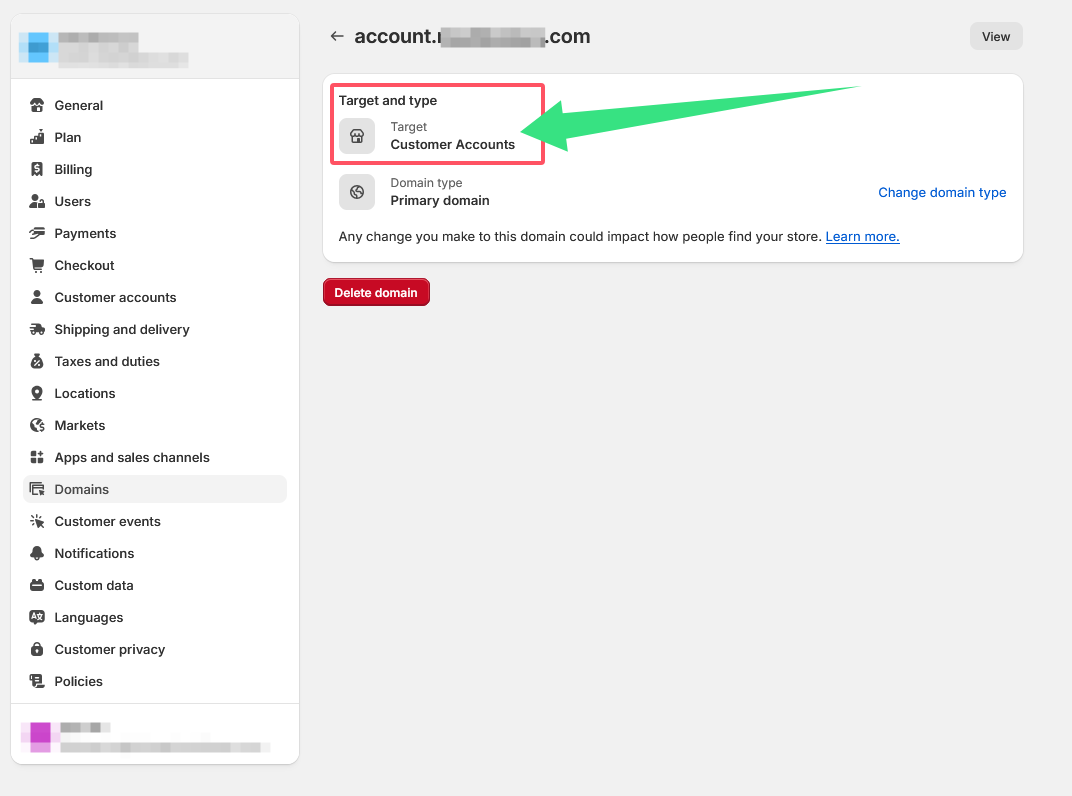Open Shipping and delivery settings
The height and width of the screenshot is (796, 1072).
[122, 329]
